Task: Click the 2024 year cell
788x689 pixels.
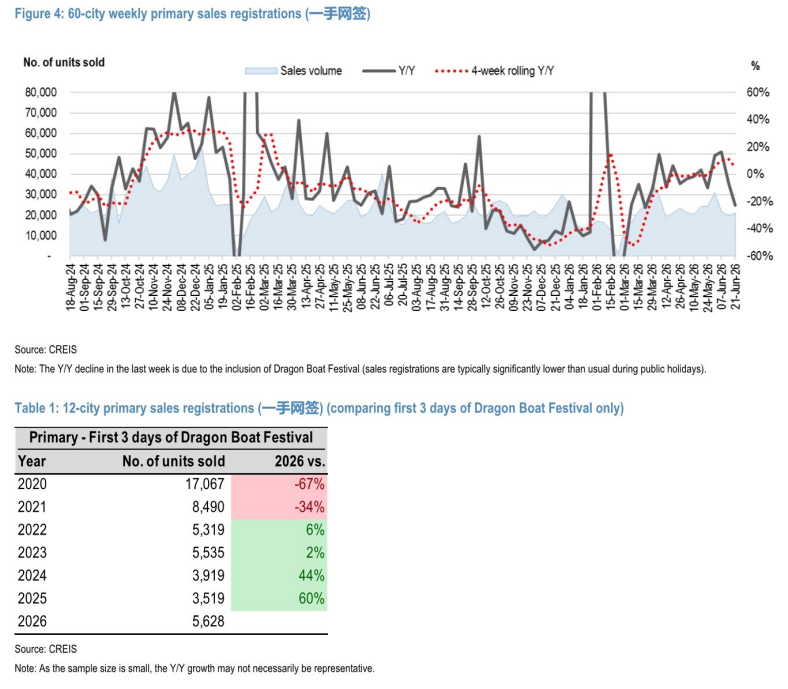Action: click(x=32, y=575)
